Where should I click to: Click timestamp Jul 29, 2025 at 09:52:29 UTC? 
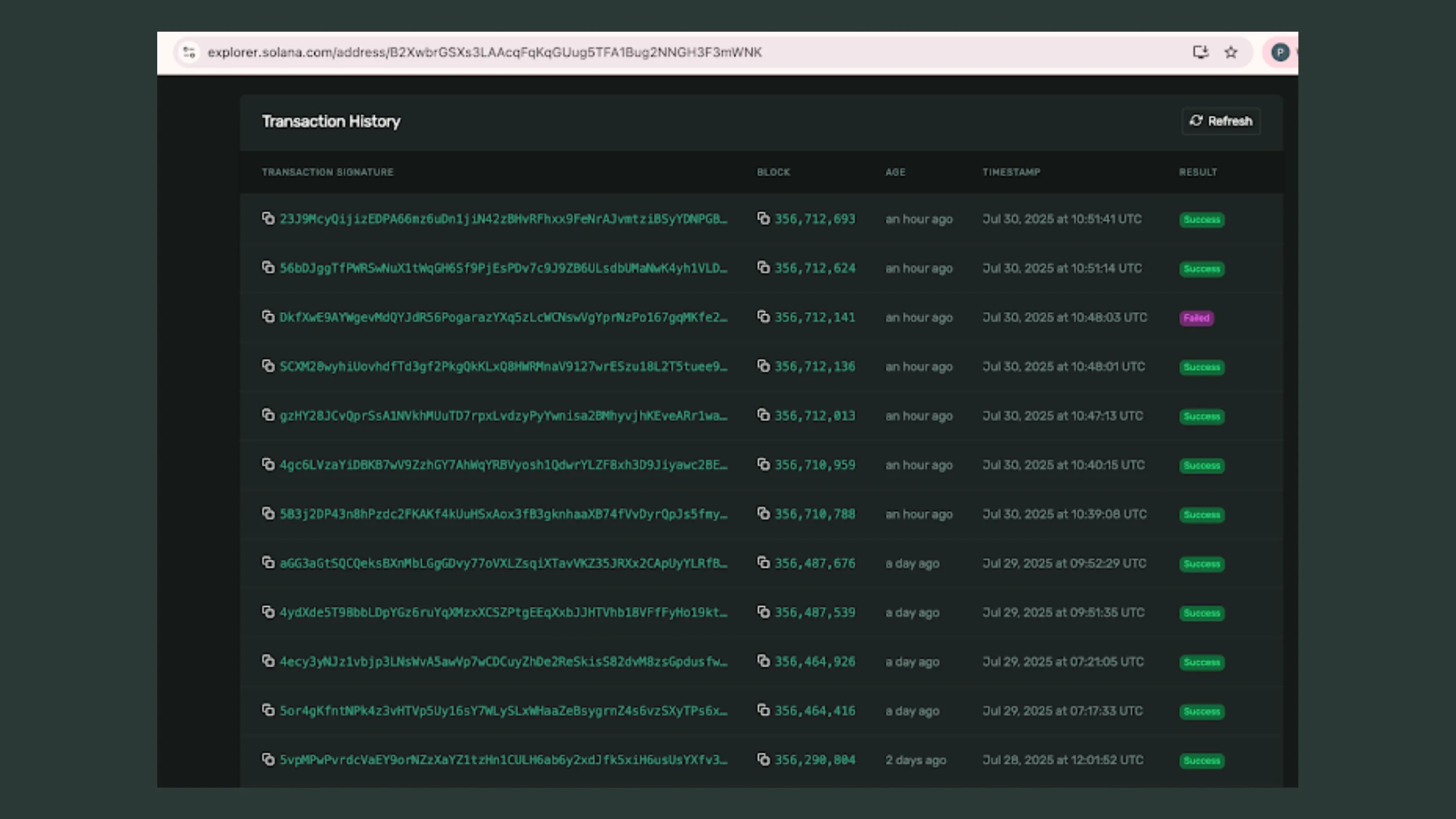pos(1064,563)
